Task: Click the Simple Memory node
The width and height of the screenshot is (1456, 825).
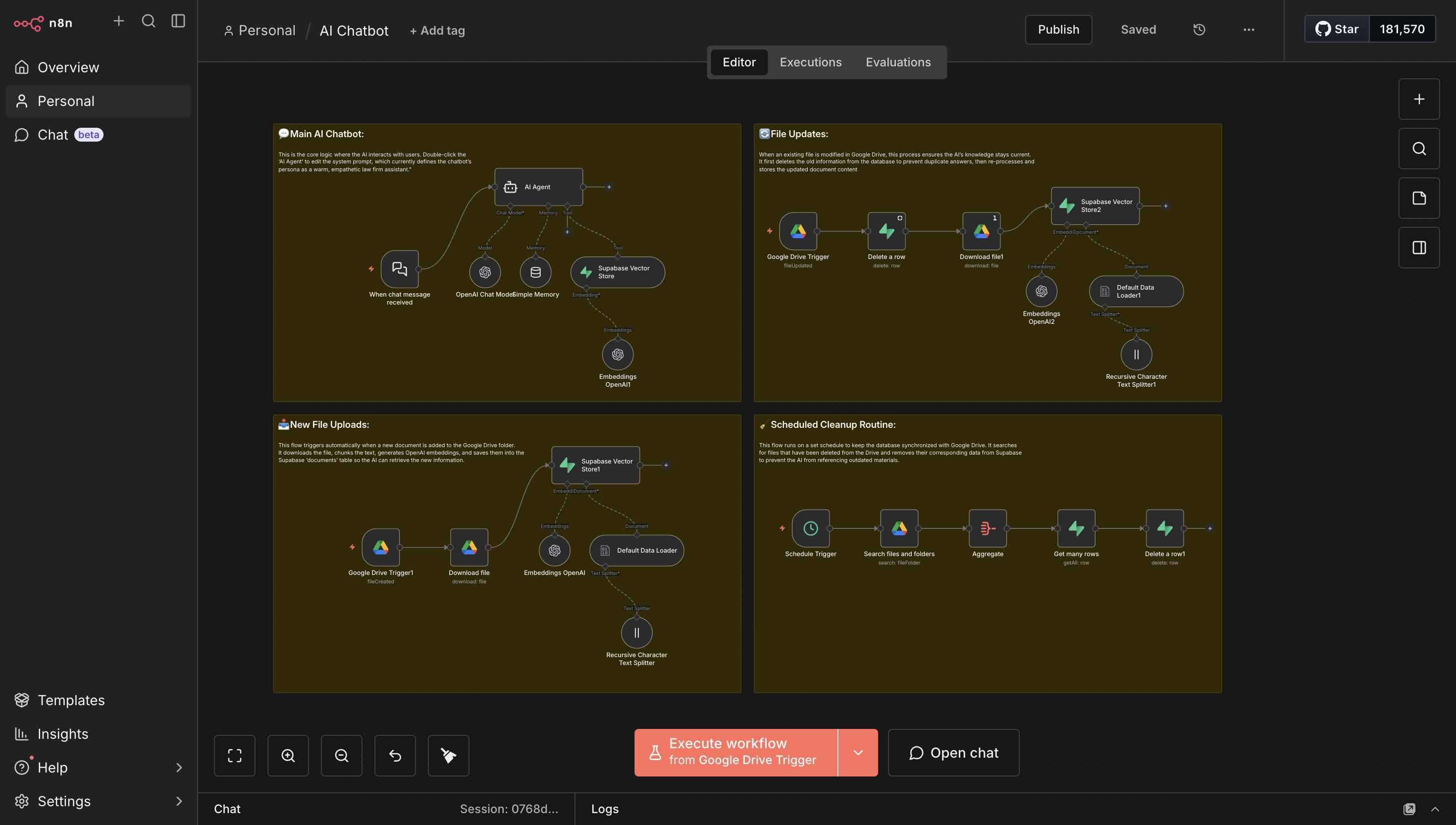Action: (x=535, y=272)
